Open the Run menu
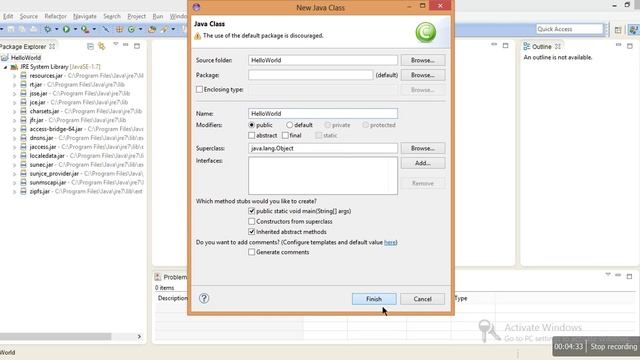 click(158, 16)
